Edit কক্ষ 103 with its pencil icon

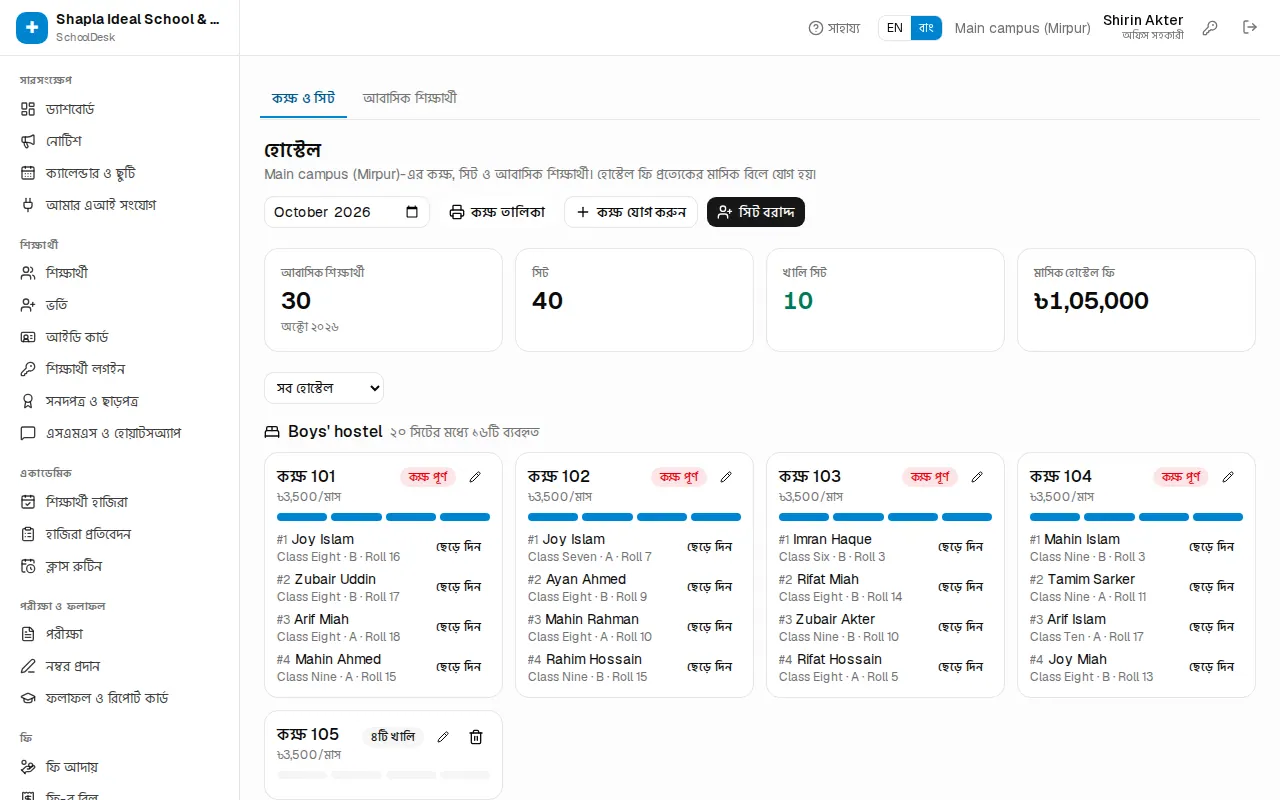pos(977,477)
